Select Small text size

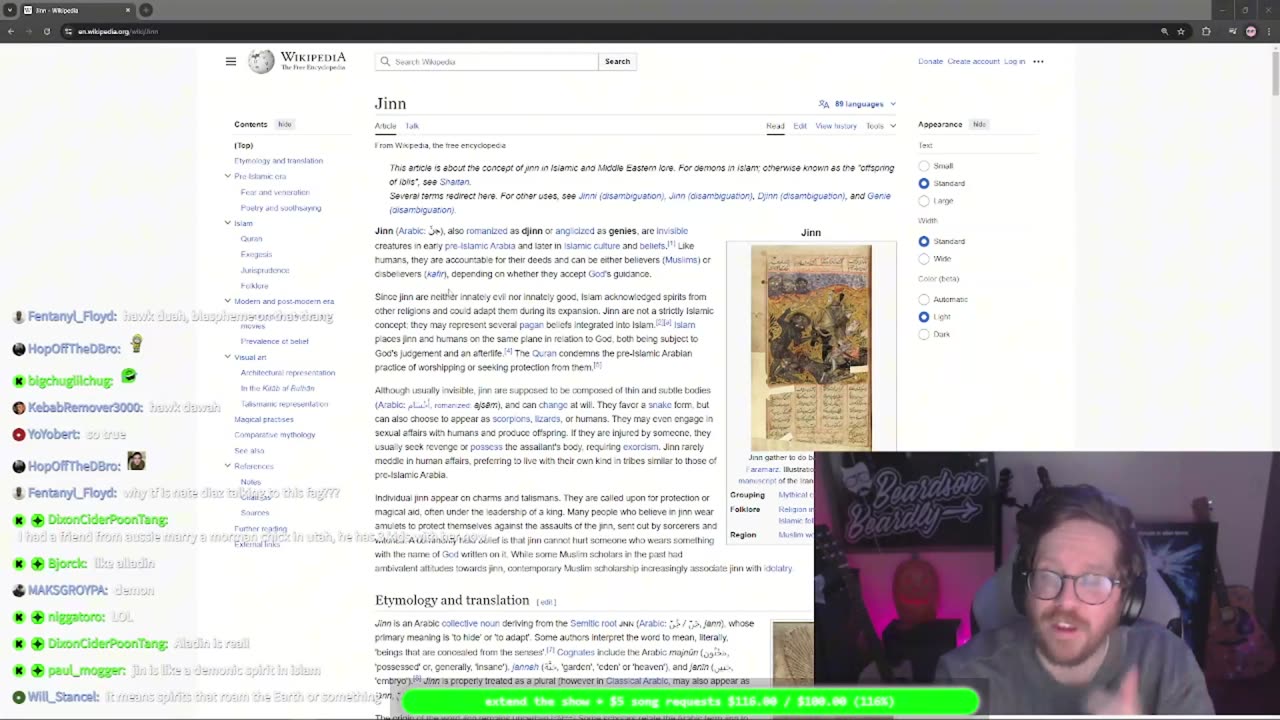pyautogui.click(x=924, y=166)
